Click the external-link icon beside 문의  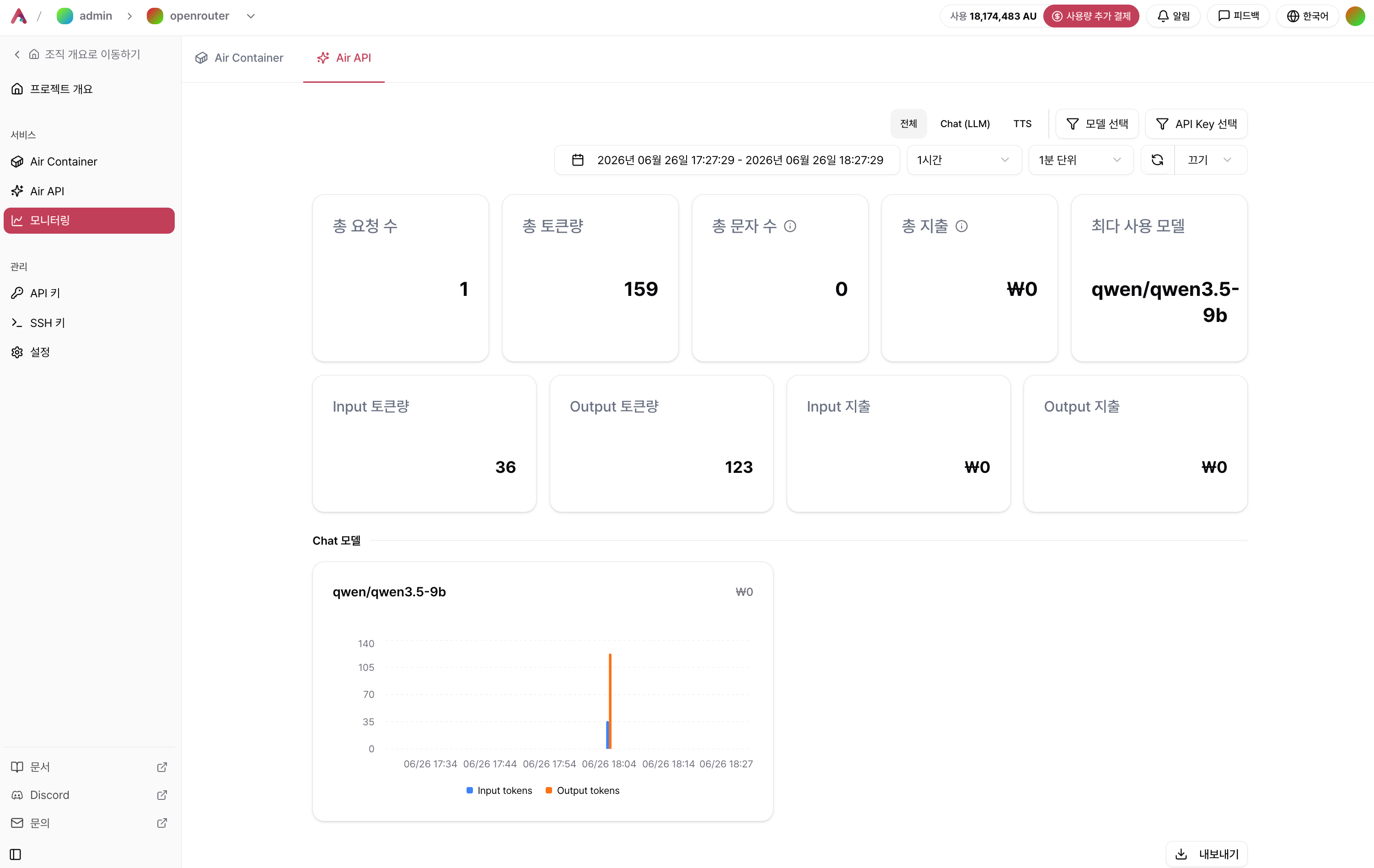pos(162,823)
